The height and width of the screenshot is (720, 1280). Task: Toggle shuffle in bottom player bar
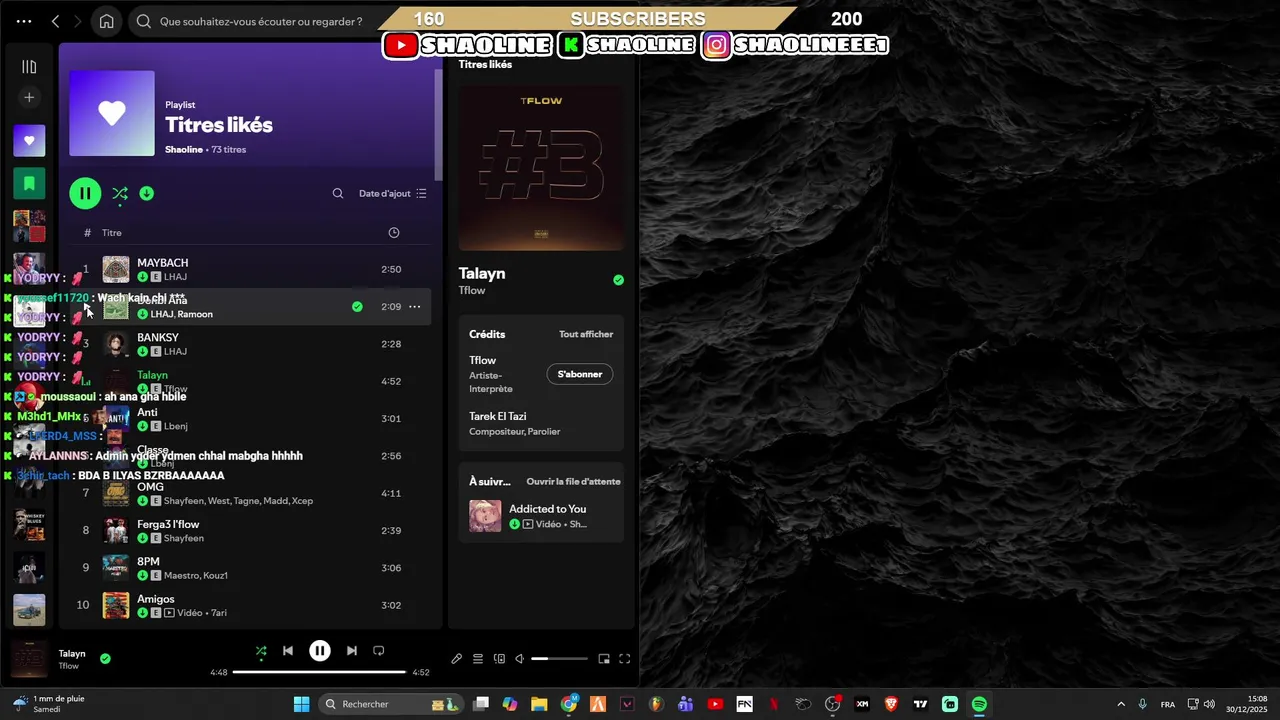pos(261,651)
